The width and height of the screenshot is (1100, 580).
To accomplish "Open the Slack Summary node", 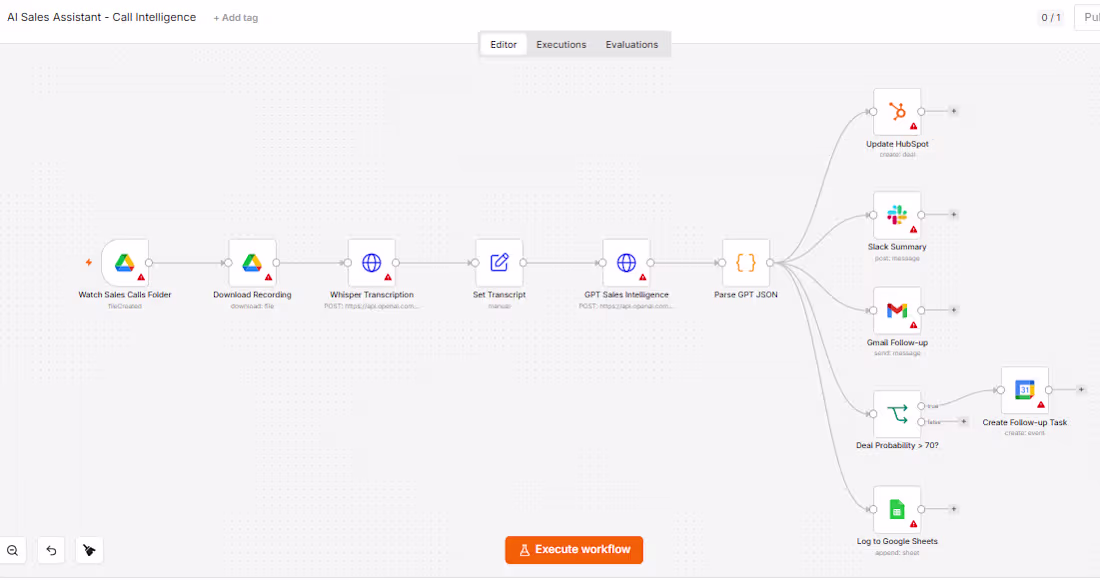I will tap(897, 215).
